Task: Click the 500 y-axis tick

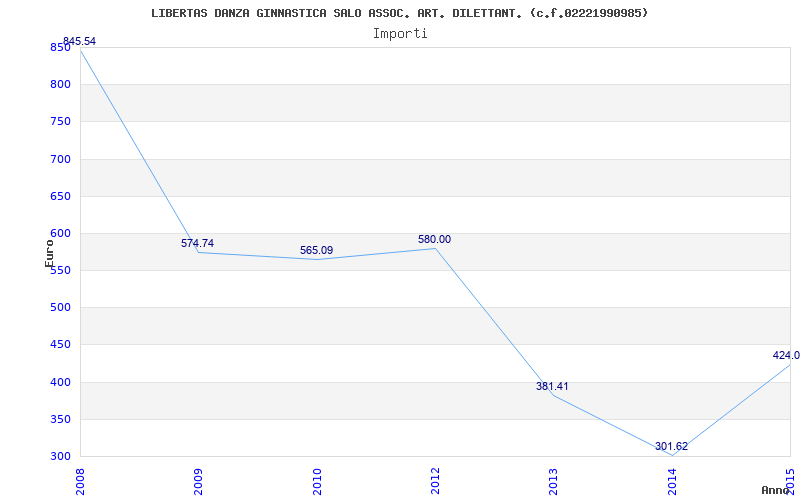Action: click(x=60, y=308)
